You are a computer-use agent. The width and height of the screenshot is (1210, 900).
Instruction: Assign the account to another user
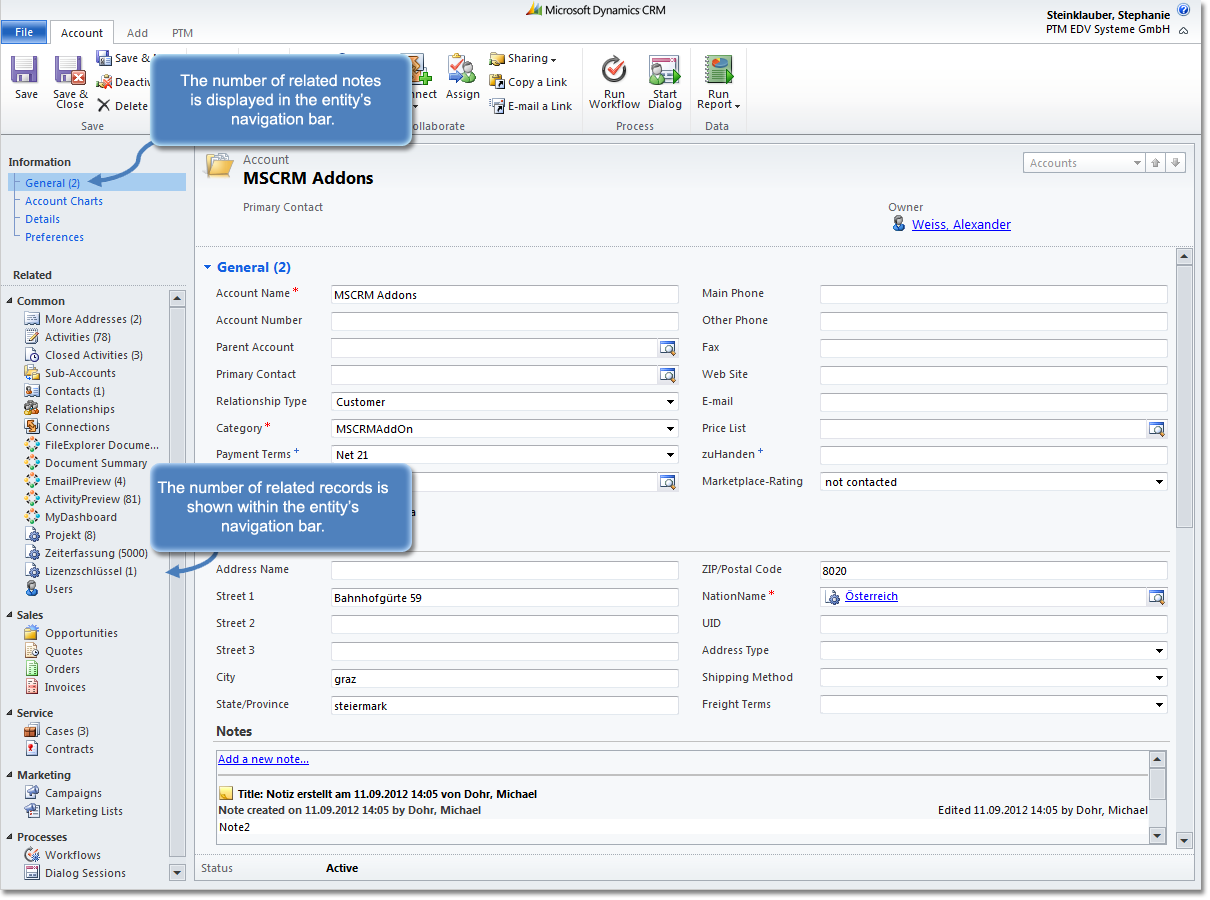coord(462,80)
